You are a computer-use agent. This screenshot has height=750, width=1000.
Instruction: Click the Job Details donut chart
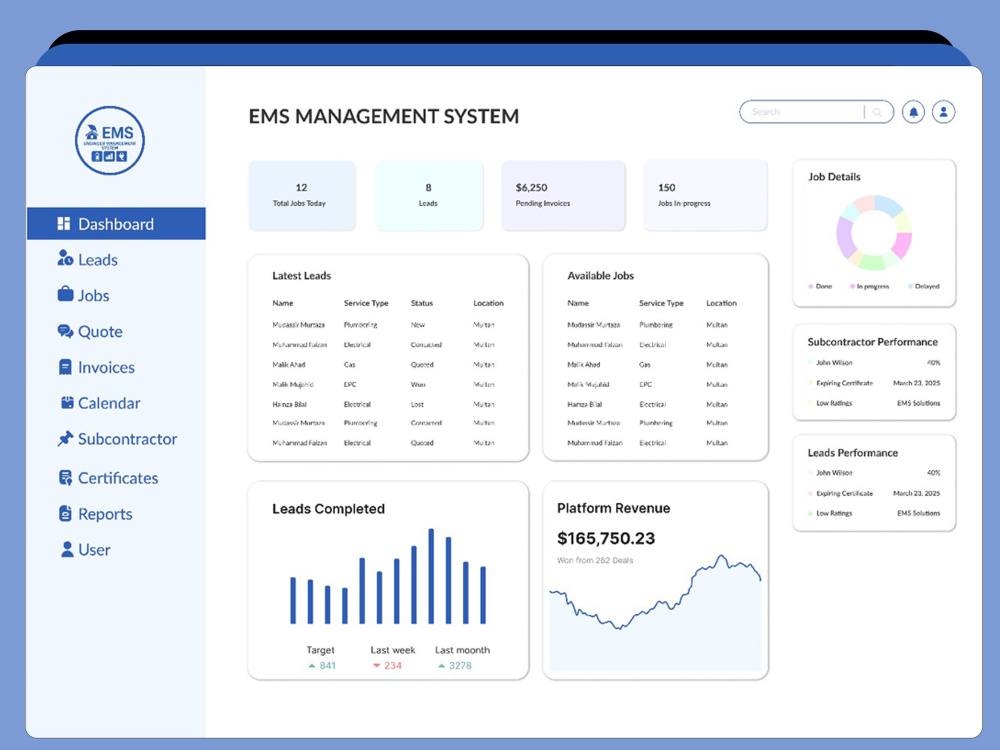[x=874, y=233]
